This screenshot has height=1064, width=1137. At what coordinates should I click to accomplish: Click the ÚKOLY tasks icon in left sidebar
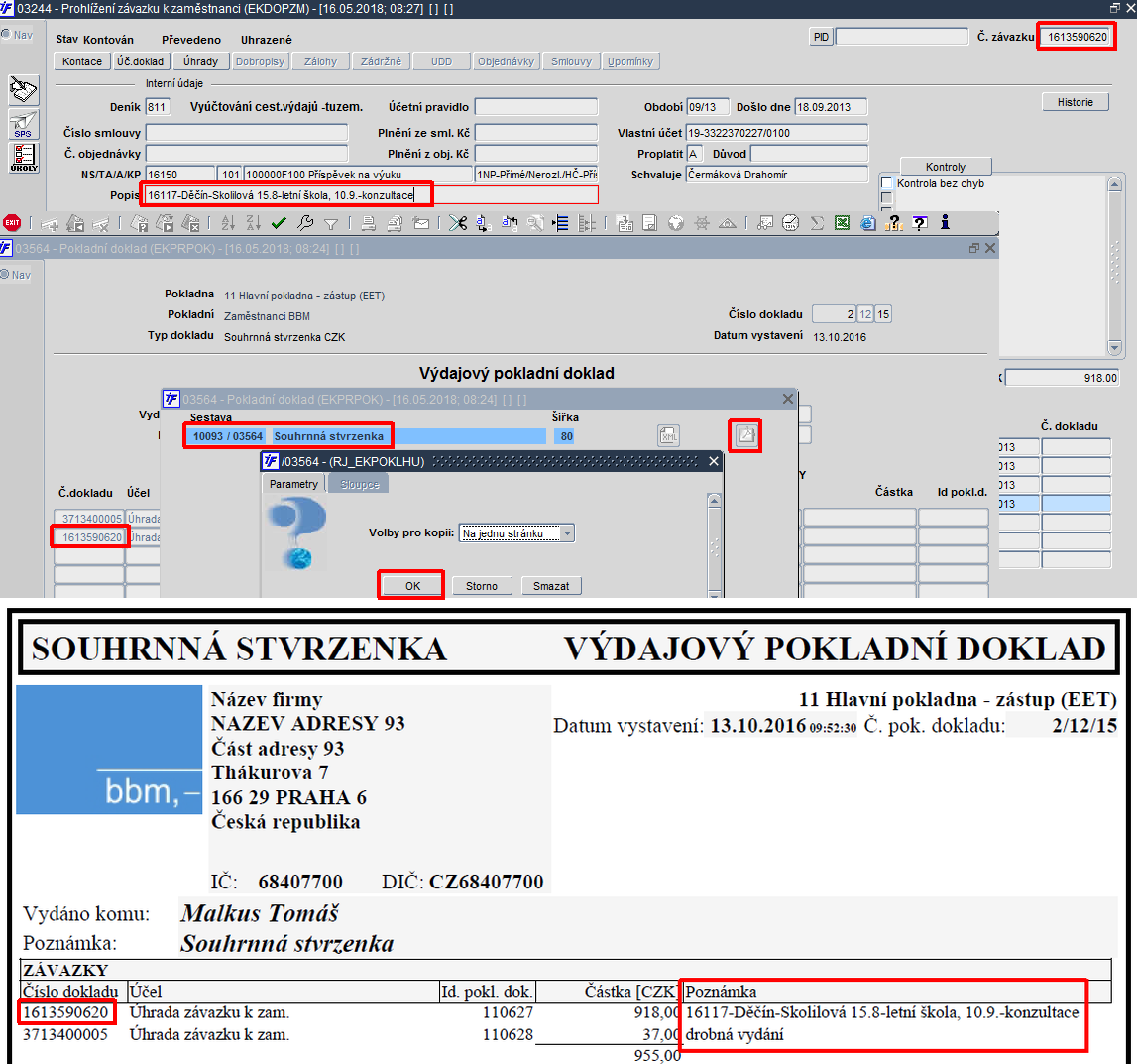click(x=23, y=157)
